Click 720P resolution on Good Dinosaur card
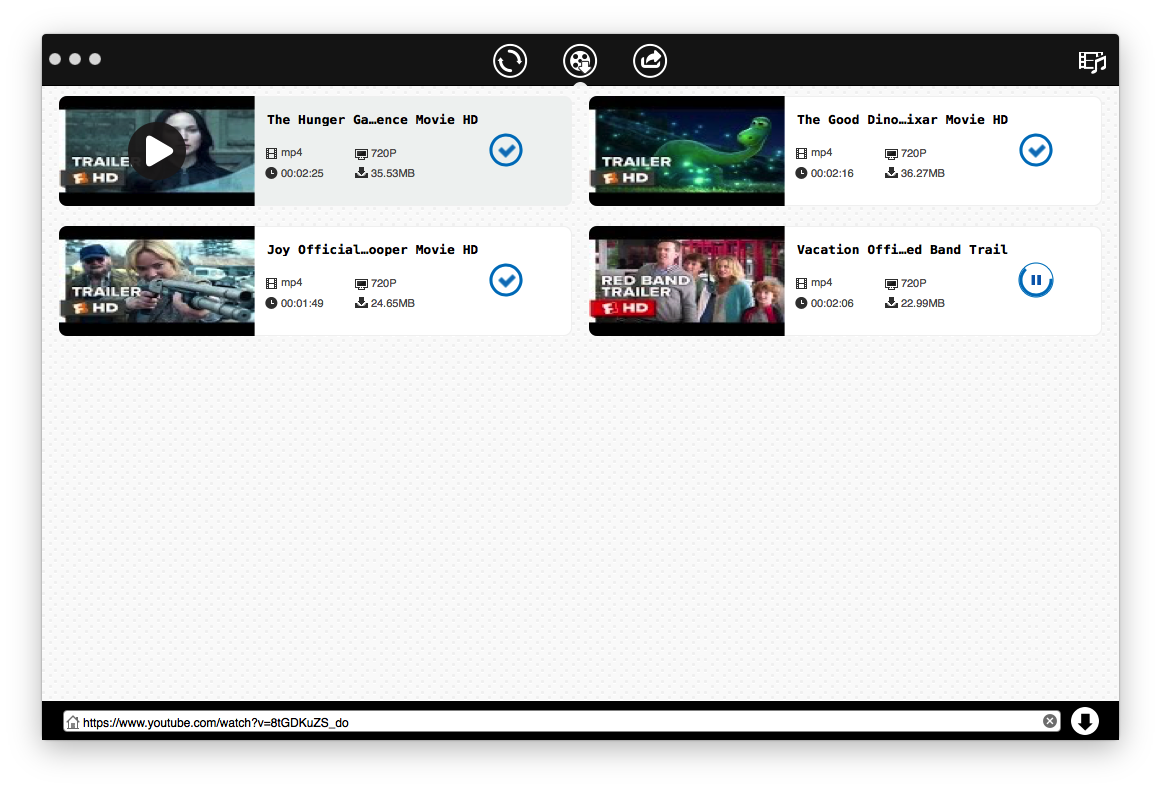 point(914,153)
